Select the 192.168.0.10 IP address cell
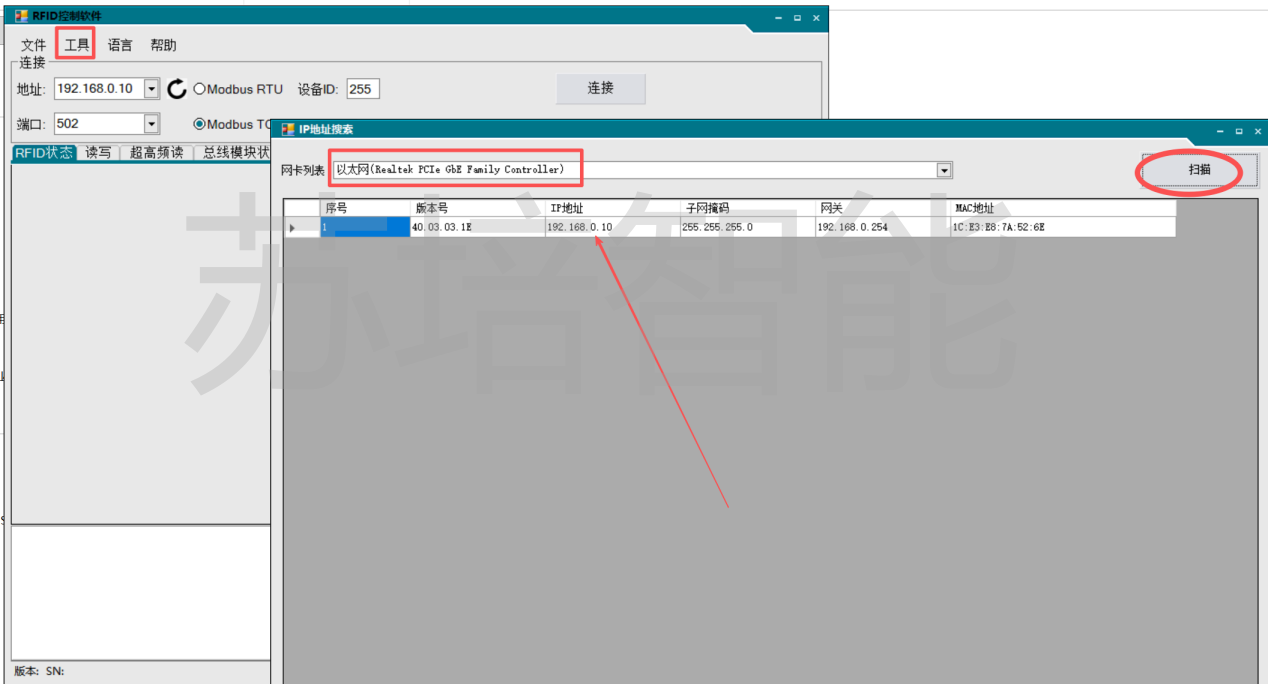Screen dimensions: 1268x684 point(611,228)
